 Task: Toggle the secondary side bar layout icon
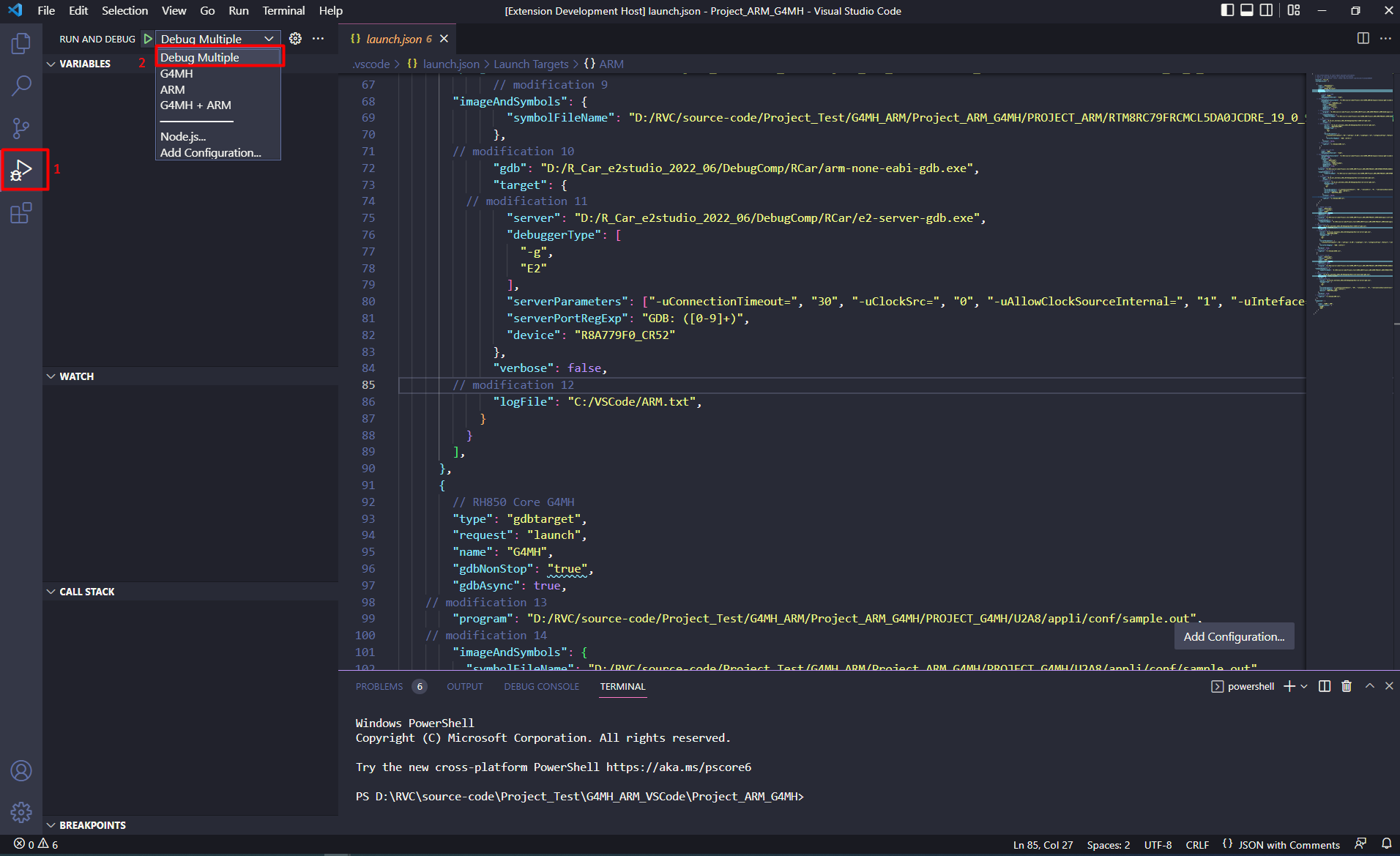coord(1266,10)
